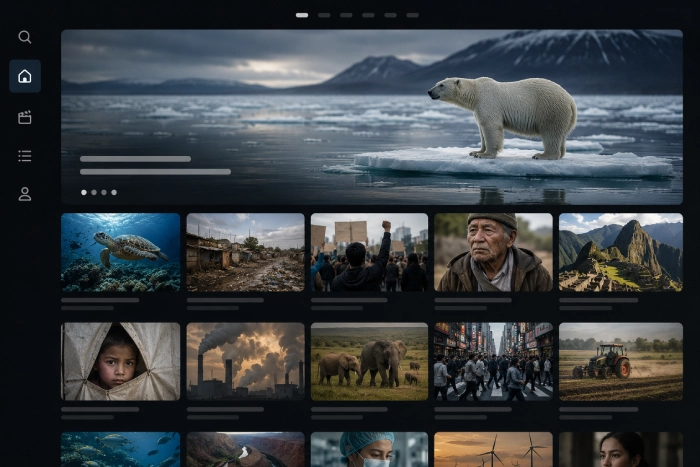The width and height of the screenshot is (700, 467).
Task: Open the masked medical worker thumbnail
Action: tap(369, 449)
